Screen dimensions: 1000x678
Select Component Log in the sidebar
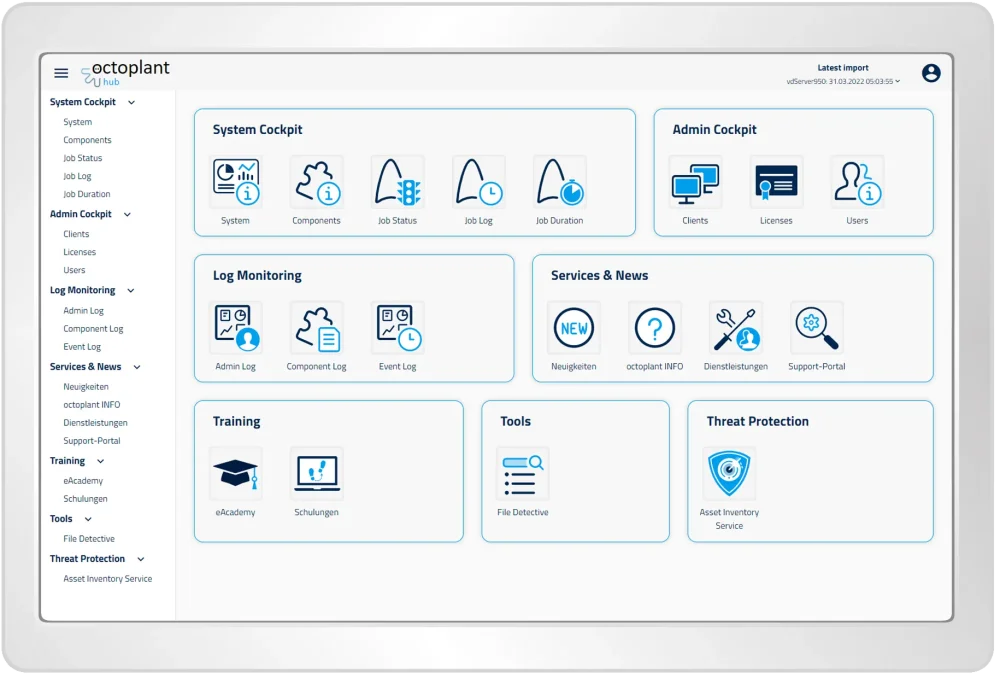pos(94,329)
